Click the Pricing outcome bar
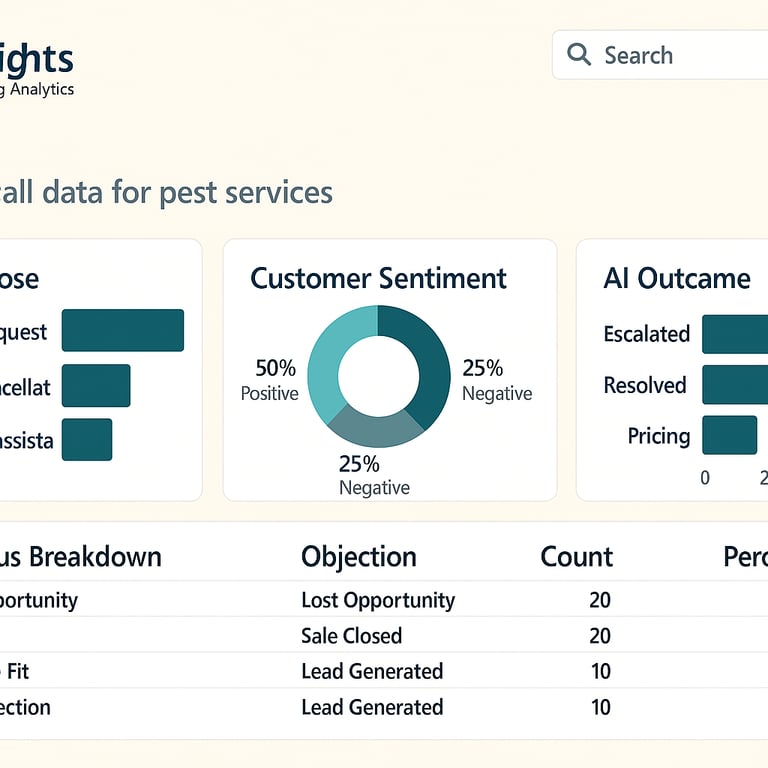The image size is (768, 768). [729, 436]
